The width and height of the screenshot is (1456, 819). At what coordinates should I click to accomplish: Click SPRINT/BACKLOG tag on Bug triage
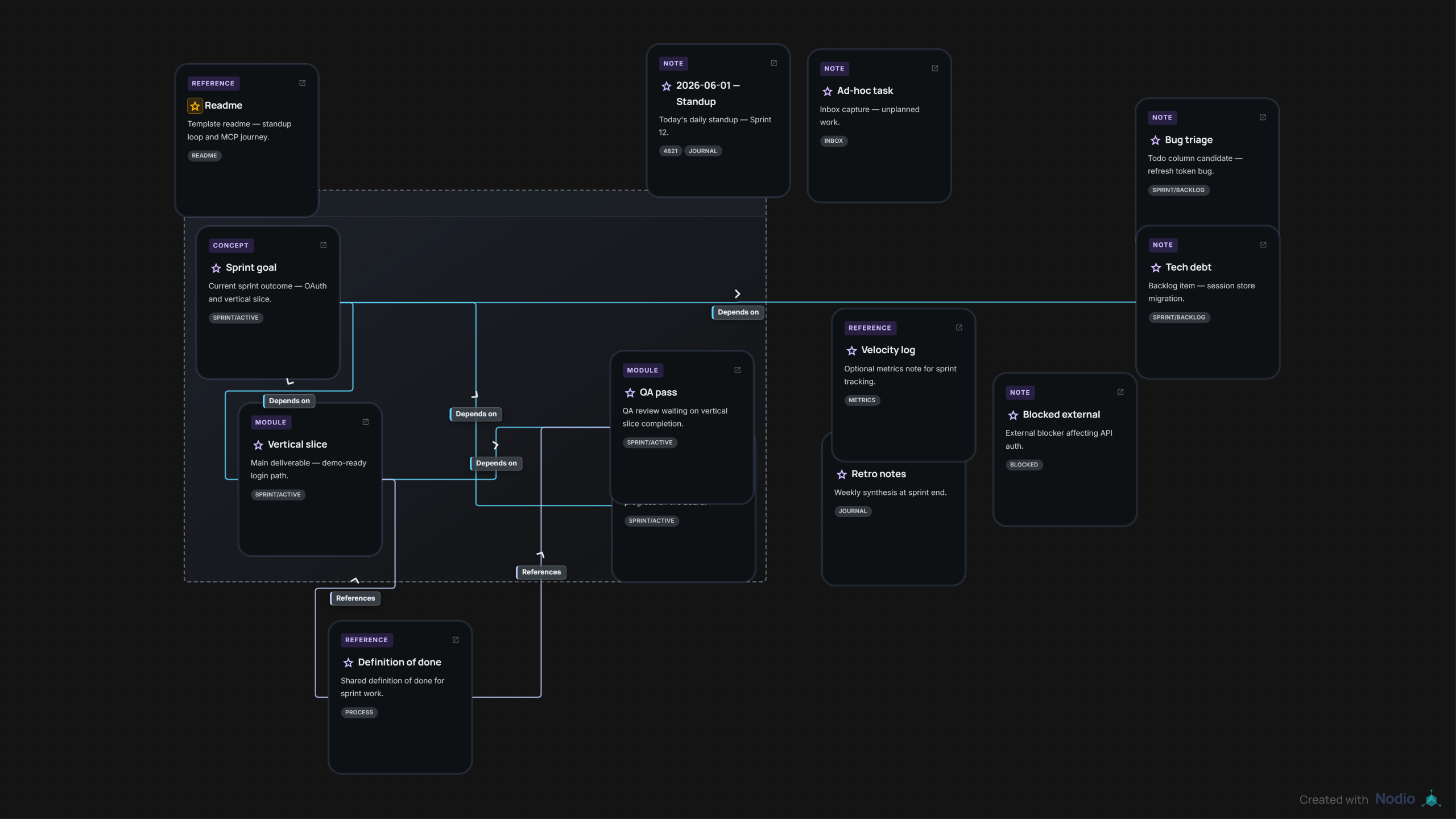coord(1178,190)
